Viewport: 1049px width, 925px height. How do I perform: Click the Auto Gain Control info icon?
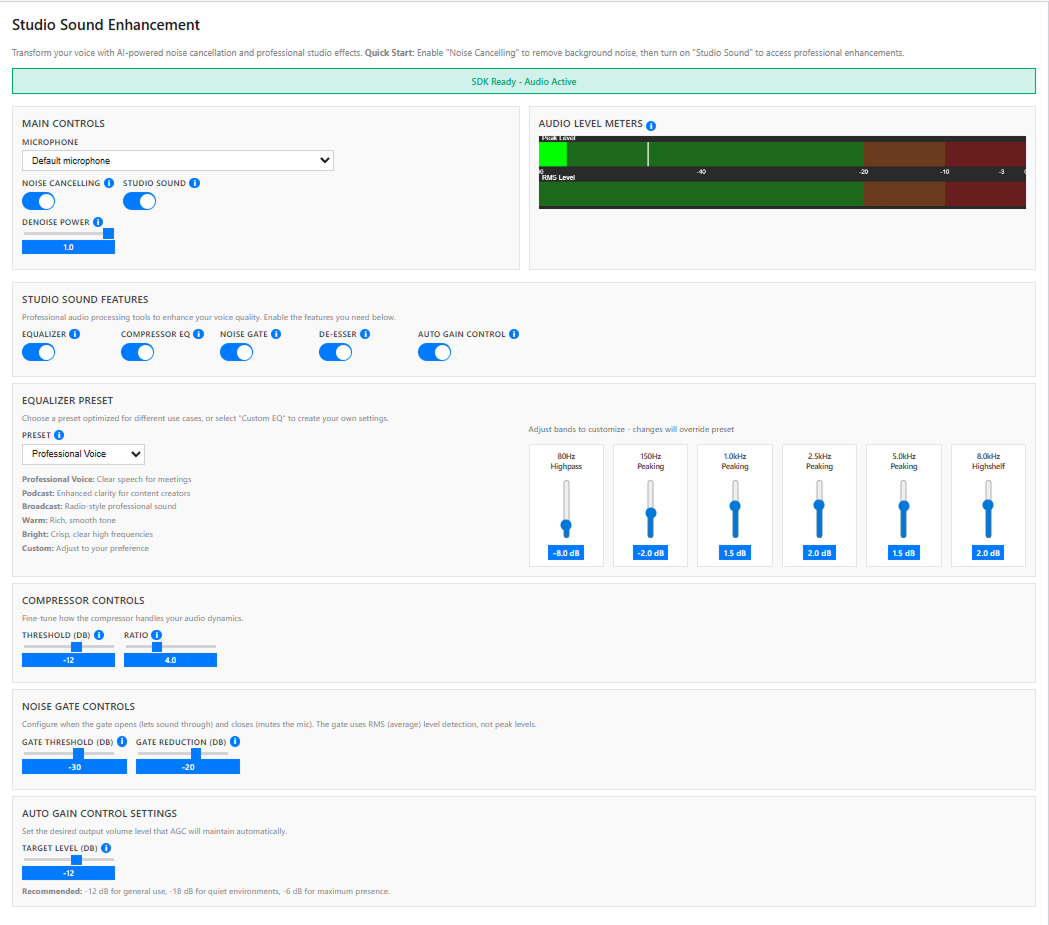pos(514,334)
